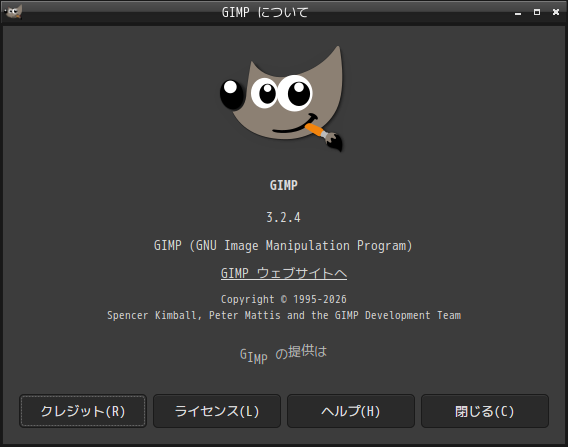
Task: Click the version number 3.2.4
Action: point(283,217)
